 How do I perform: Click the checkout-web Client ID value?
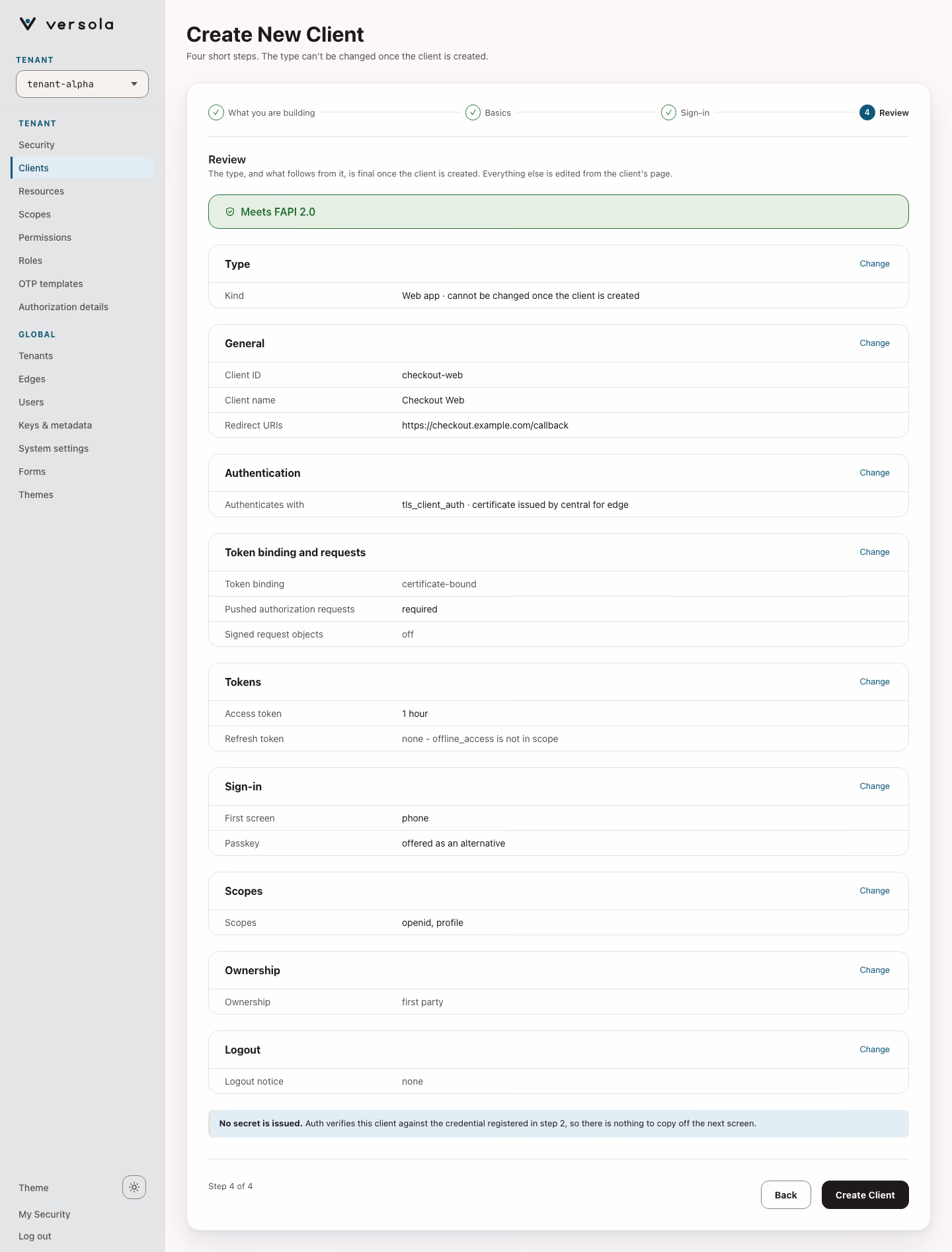click(x=432, y=375)
